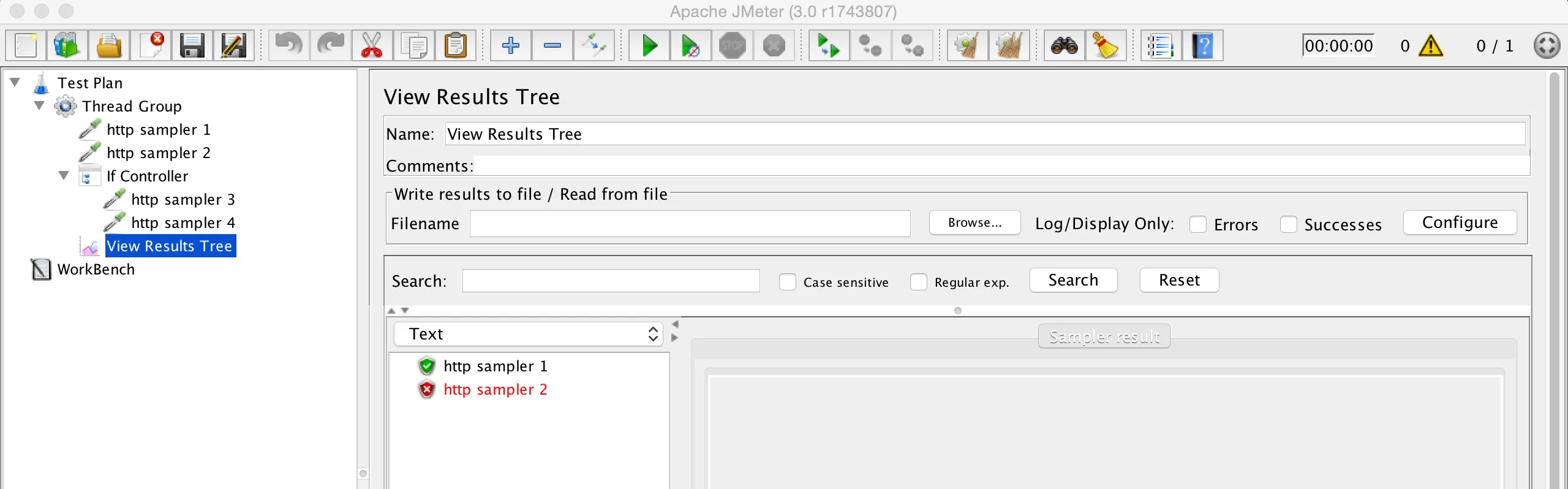The width and height of the screenshot is (1568, 489).
Task: Redo the last action
Action: (x=330, y=45)
